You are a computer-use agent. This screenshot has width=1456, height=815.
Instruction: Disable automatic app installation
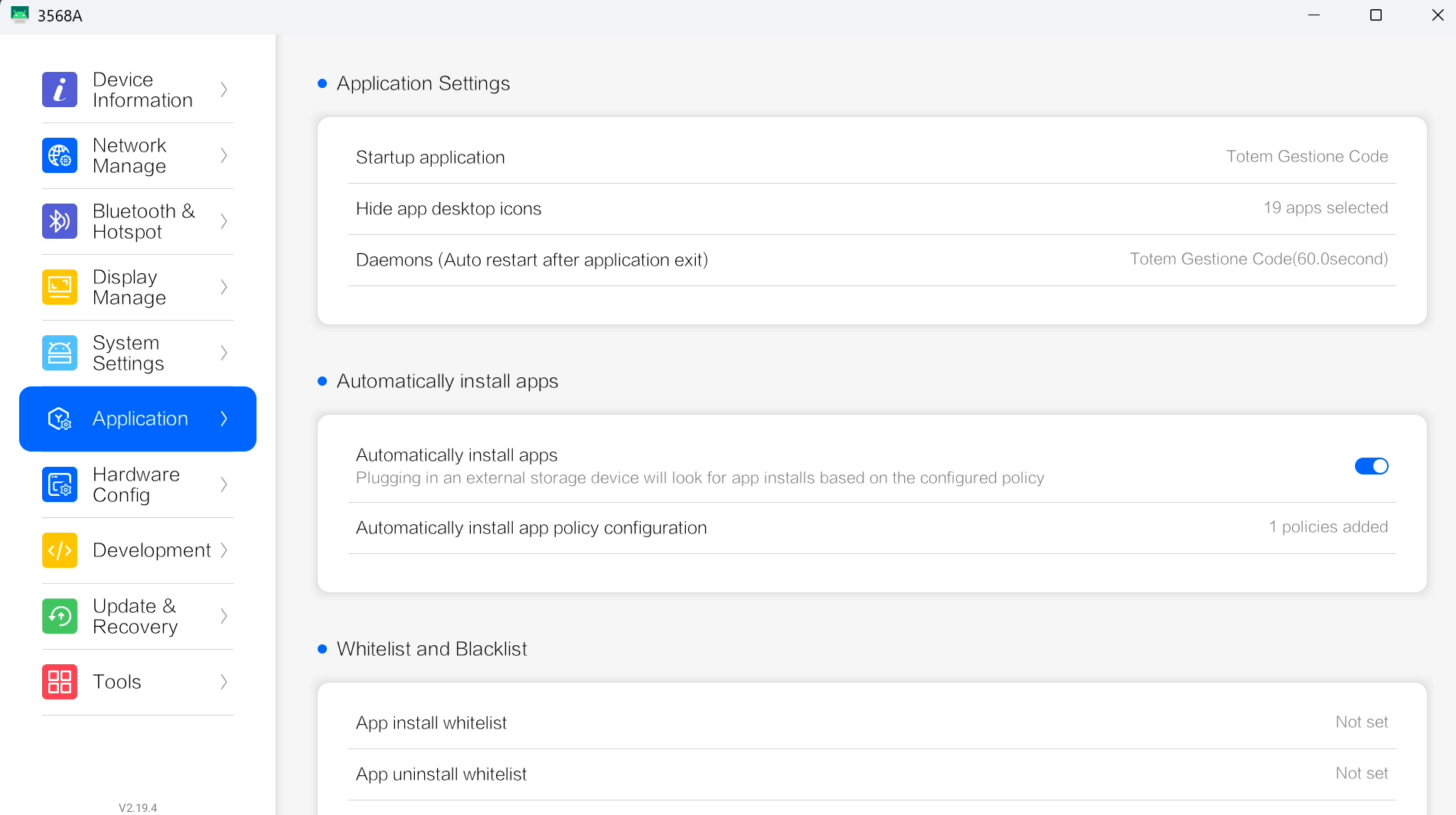[x=1371, y=466]
